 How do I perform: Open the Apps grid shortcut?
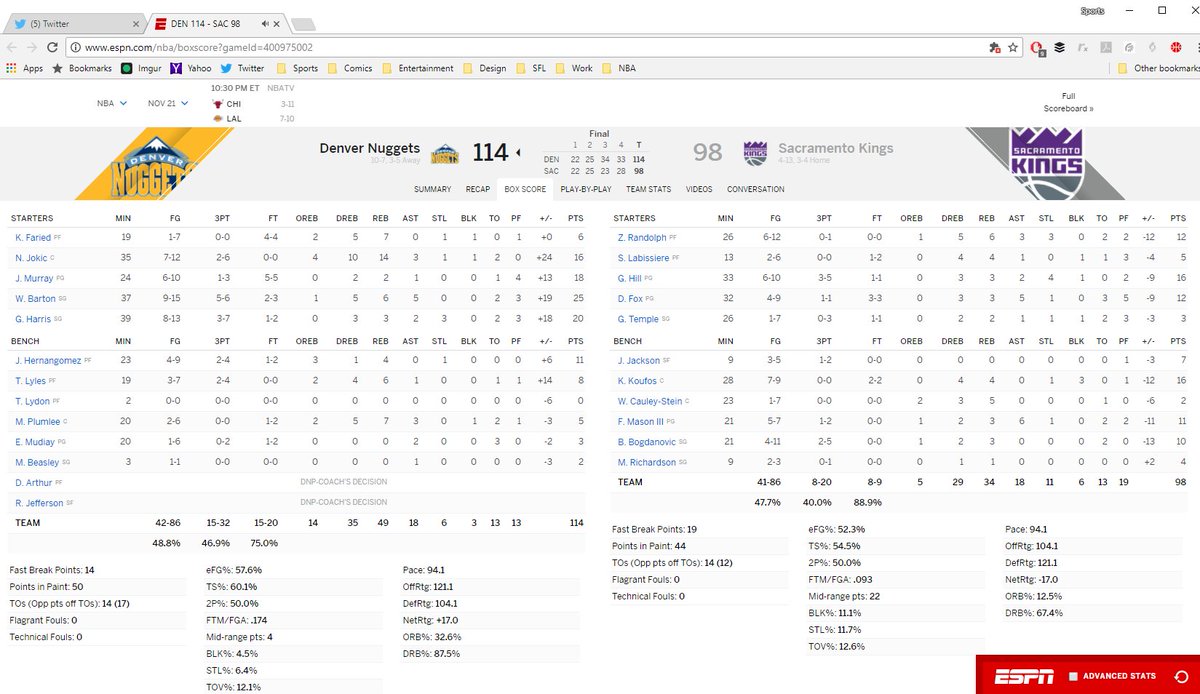(x=24, y=69)
